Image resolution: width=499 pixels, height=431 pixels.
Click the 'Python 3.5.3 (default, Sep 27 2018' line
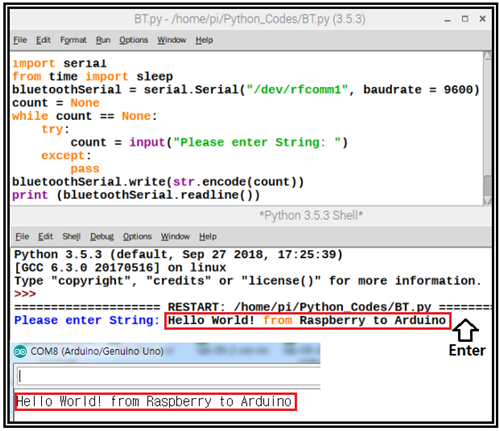(x=178, y=255)
